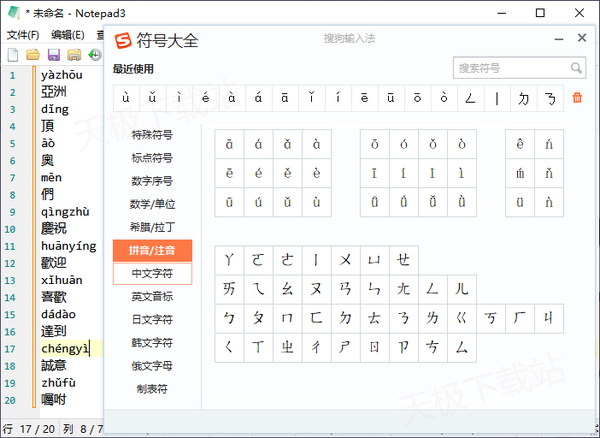Switch to the 标点符号 category
This screenshot has width=600, height=438.
[x=152, y=158]
